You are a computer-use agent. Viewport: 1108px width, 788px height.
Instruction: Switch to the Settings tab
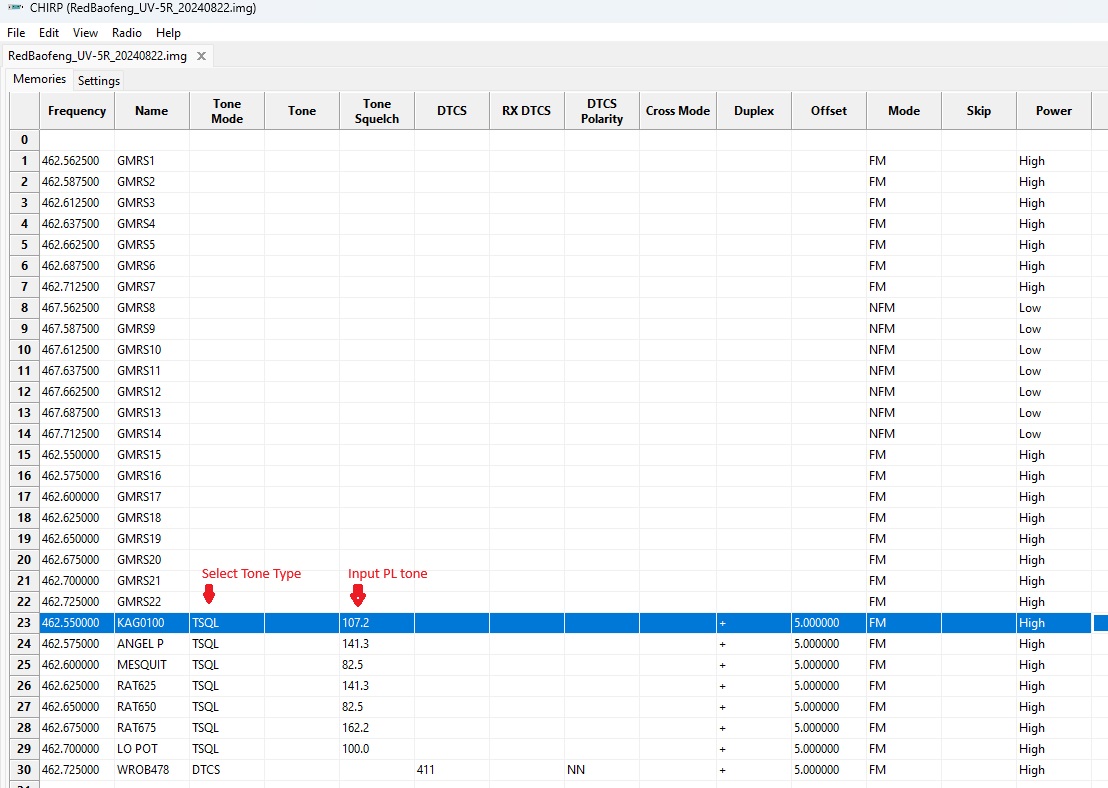pyautogui.click(x=99, y=81)
